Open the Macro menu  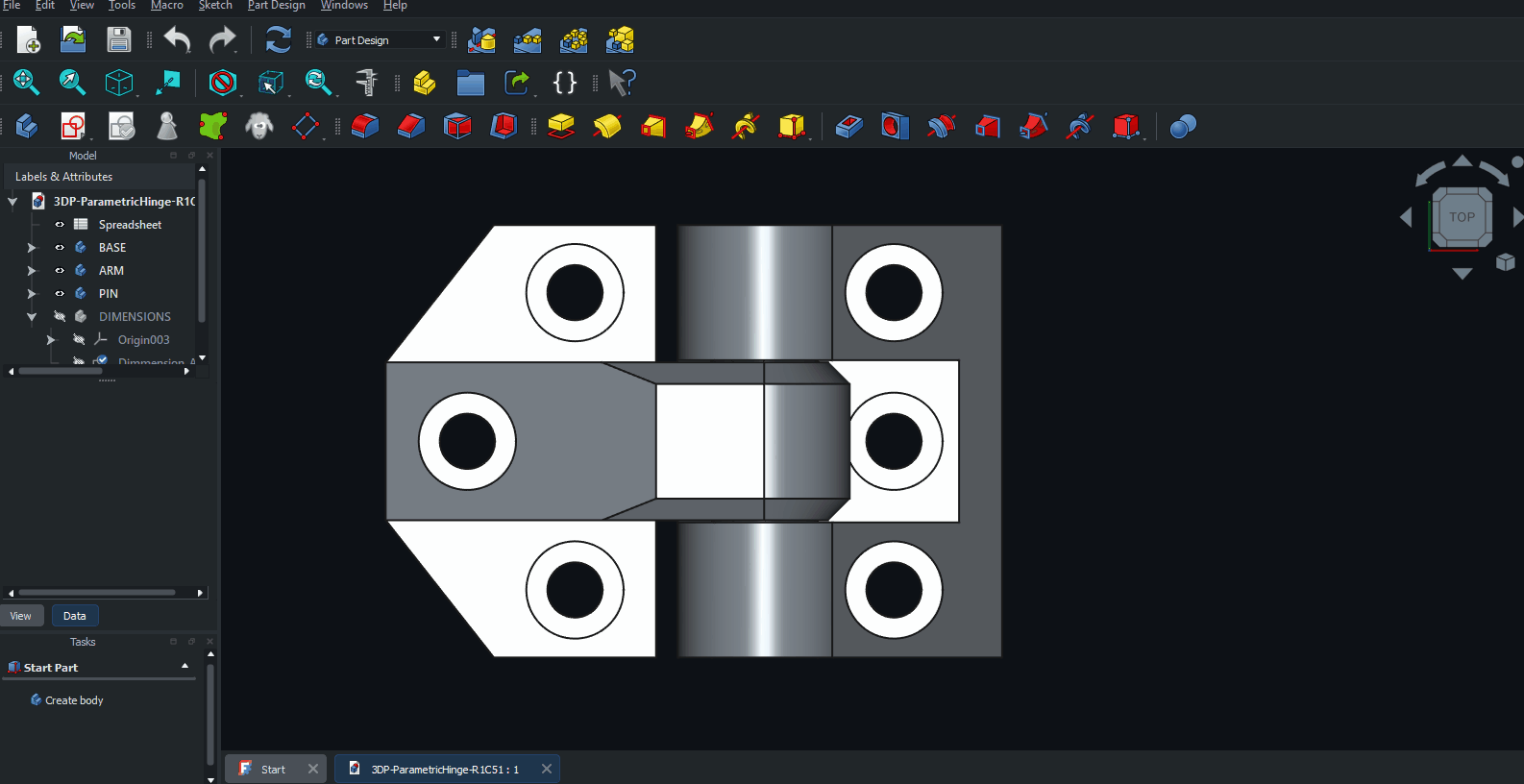[x=166, y=6]
